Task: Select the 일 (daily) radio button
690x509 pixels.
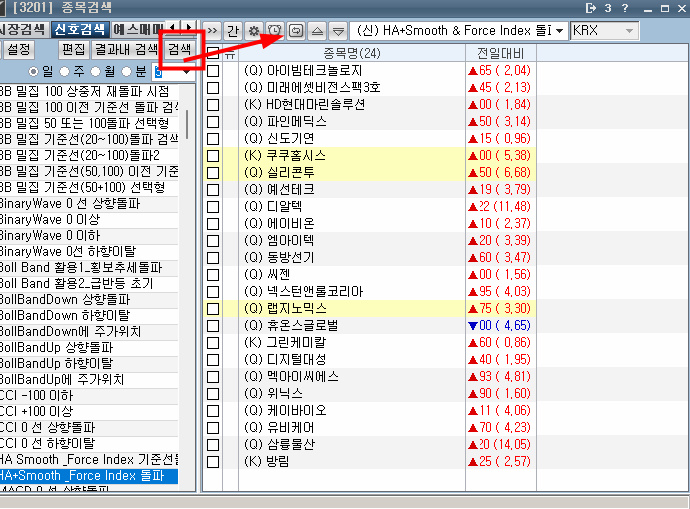Action: [x=33, y=71]
